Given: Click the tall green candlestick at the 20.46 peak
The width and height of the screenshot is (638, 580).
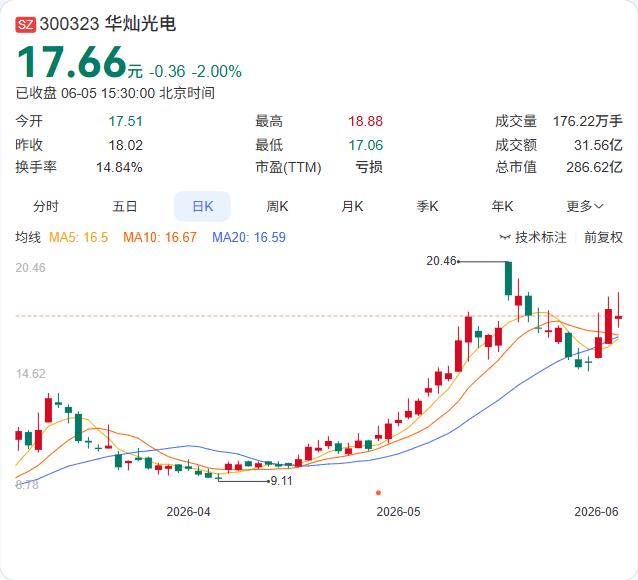Looking at the screenshot, I should (x=508, y=279).
